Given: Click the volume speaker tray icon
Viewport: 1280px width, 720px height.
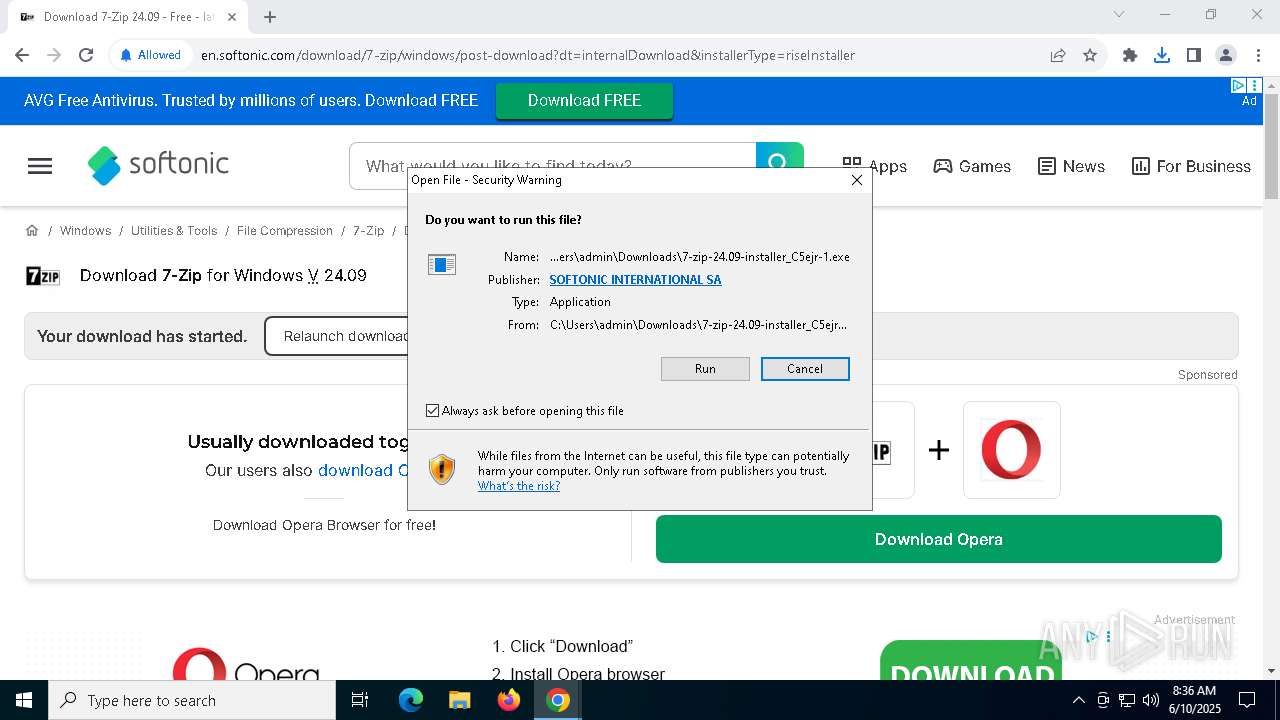Looking at the screenshot, I should point(1151,700).
